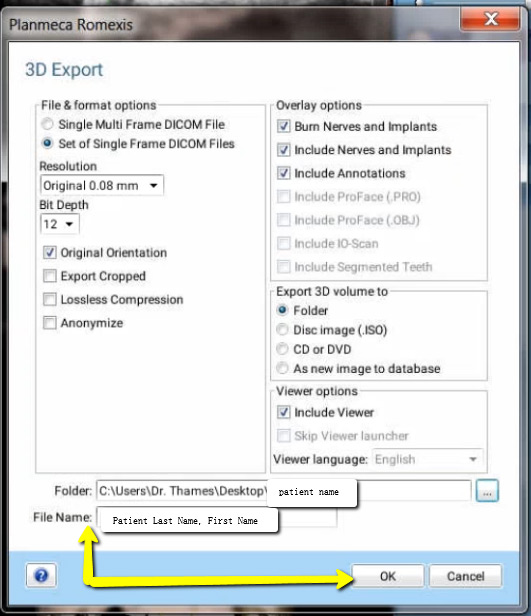Open the Resolution dropdown
Screen dimensions: 531x616
pyautogui.click(x=102, y=185)
